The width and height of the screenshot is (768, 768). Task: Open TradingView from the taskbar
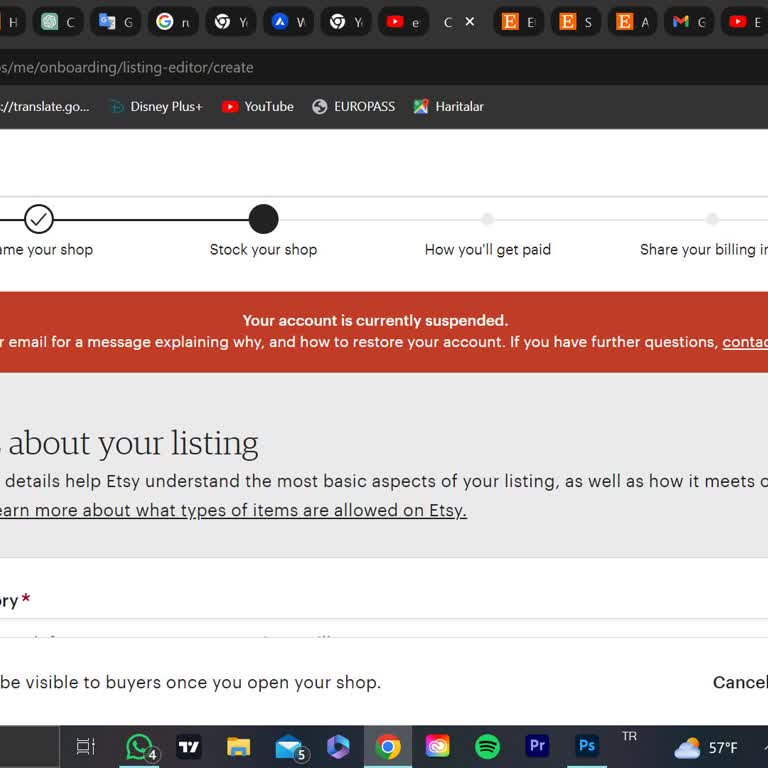189,746
